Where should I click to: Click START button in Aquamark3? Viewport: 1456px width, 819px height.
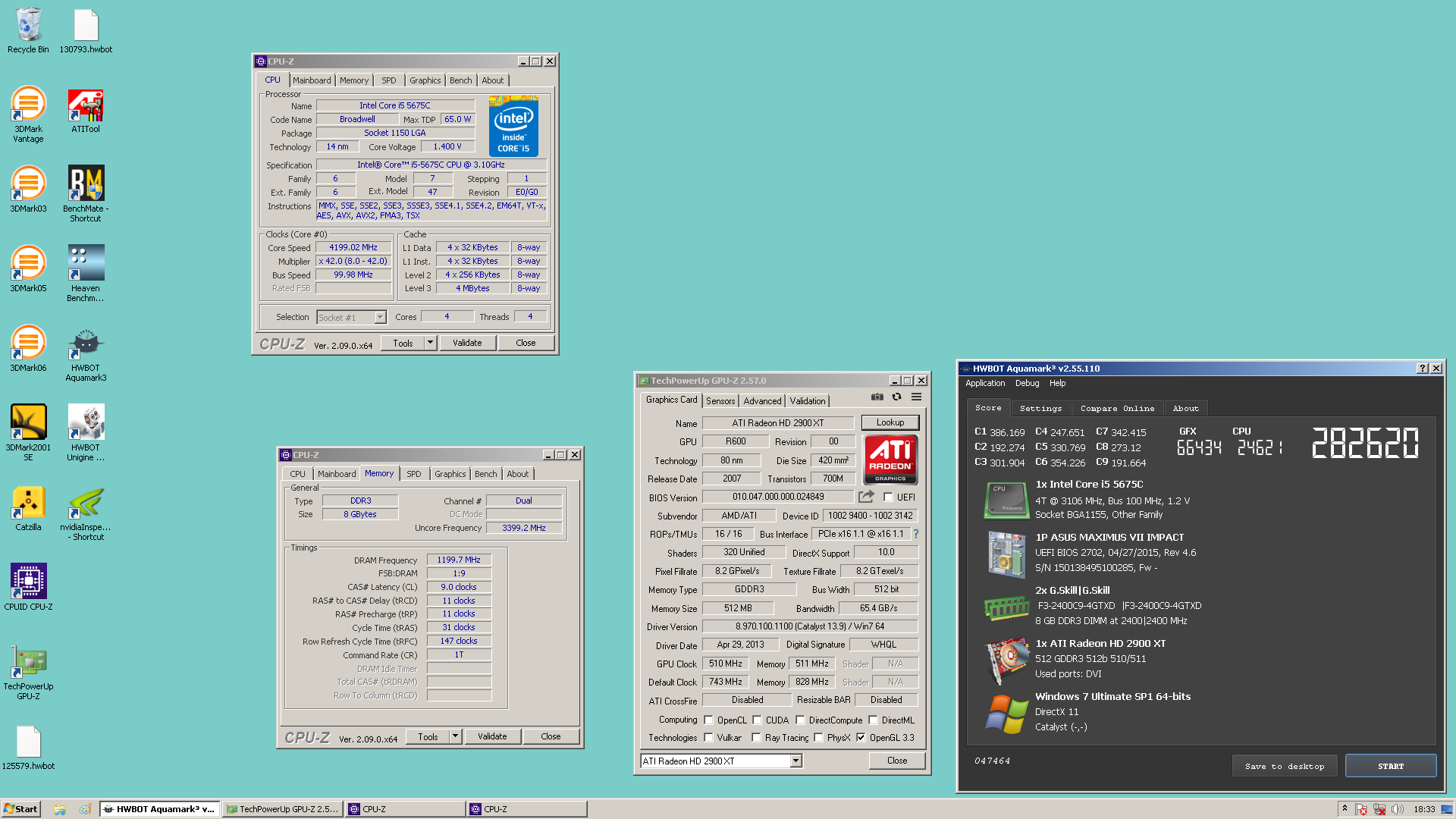click(1391, 766)
